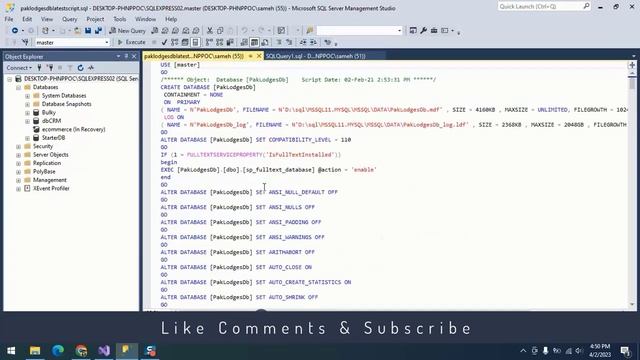Expand the Bulky database node
The height and width of the screenshot is (360, 640).
[27, 113]
